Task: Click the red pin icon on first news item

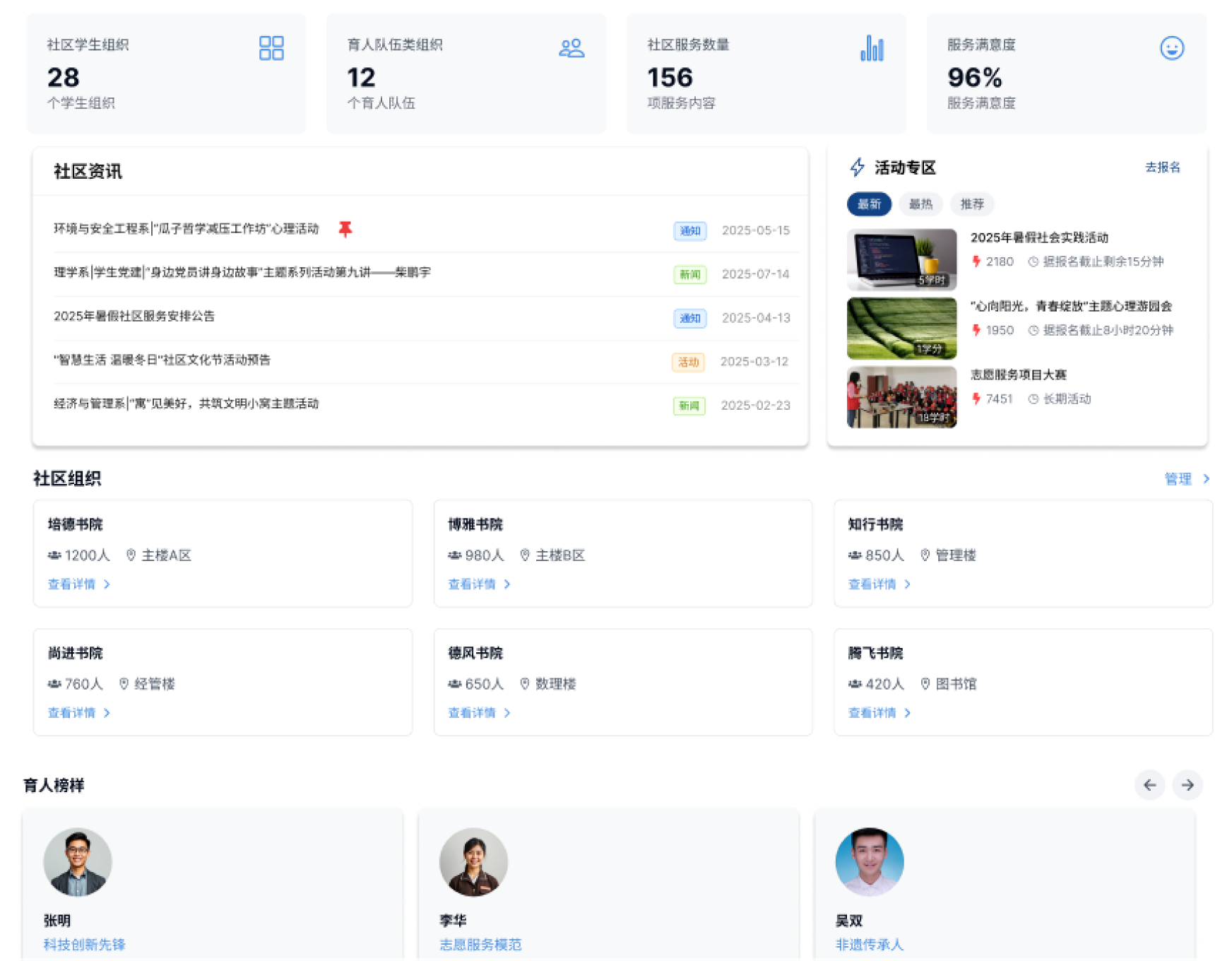Action: point(345,229)
